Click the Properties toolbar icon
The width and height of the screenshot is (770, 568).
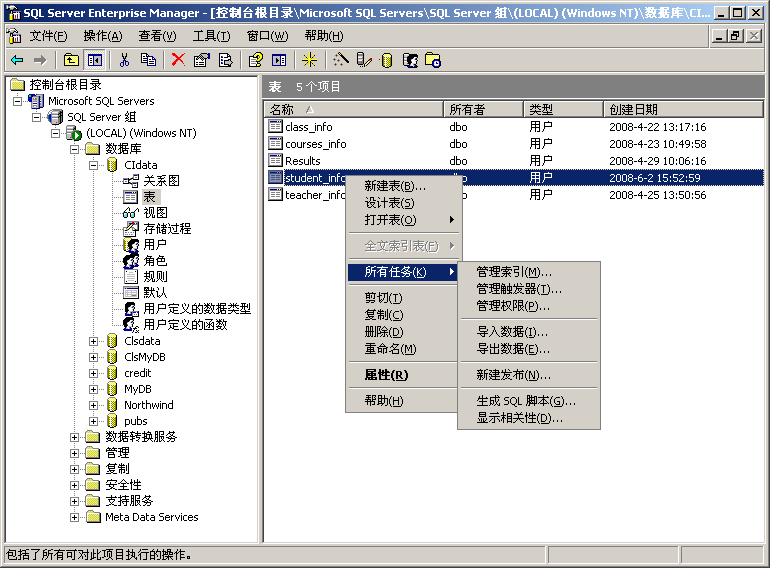coord(201,60)
